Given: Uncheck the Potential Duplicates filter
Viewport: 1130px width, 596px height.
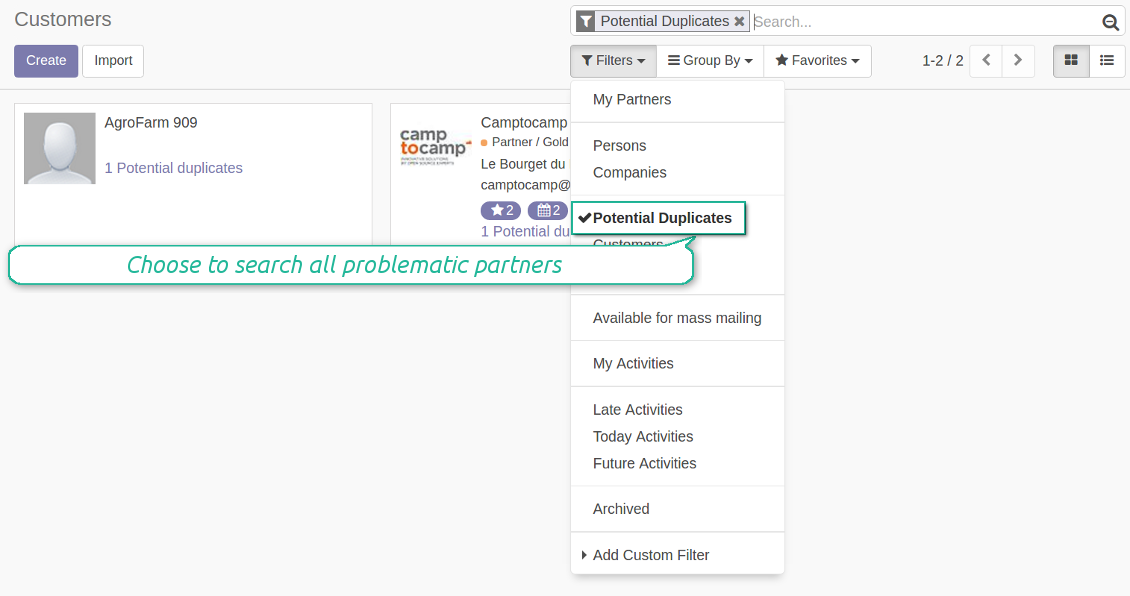Looking at the screenshot, I should [661, 218].
